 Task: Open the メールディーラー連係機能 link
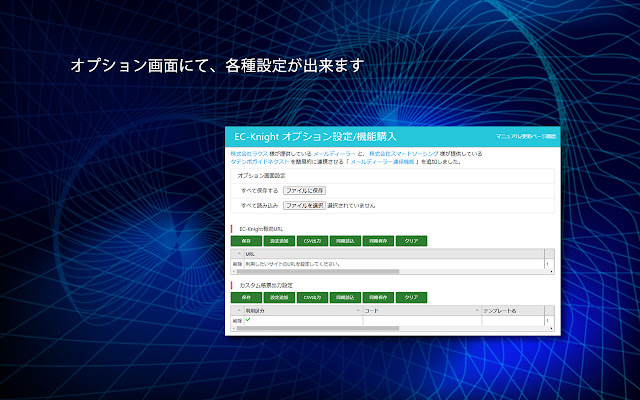point(382,162)
